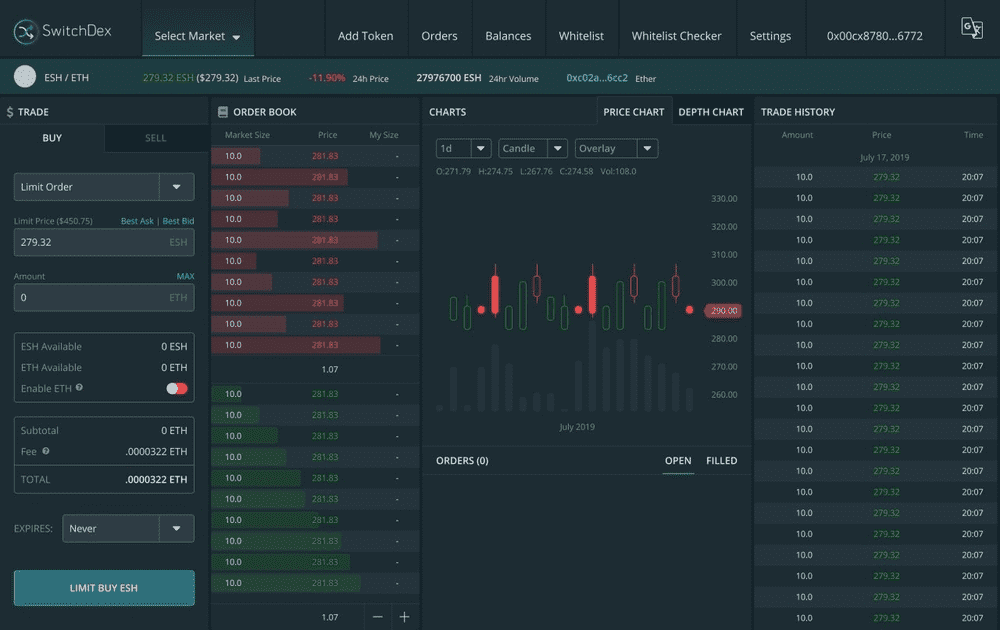Click the SwitchDex logo icon

click(x=25, y=31)
